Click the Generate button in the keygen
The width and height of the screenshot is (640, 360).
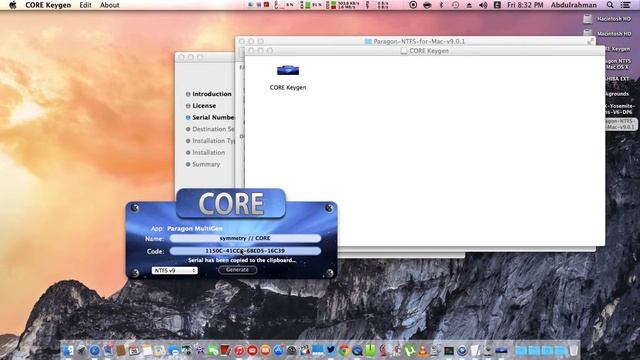point(238,270)
